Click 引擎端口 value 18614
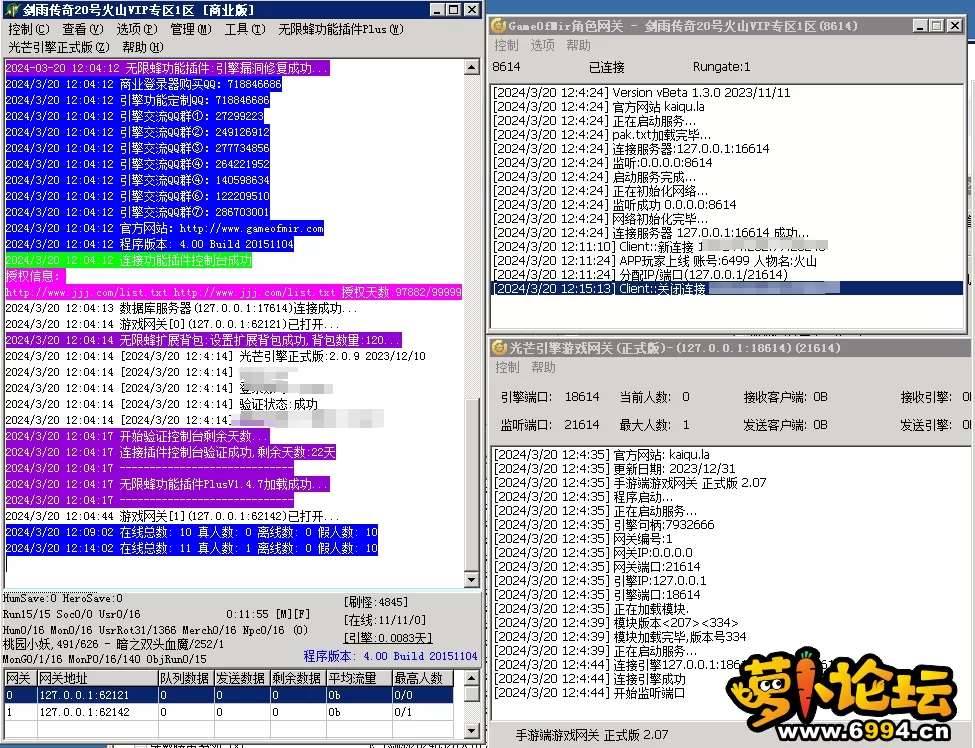Screen dimensions: 975x748 [581, 397]
